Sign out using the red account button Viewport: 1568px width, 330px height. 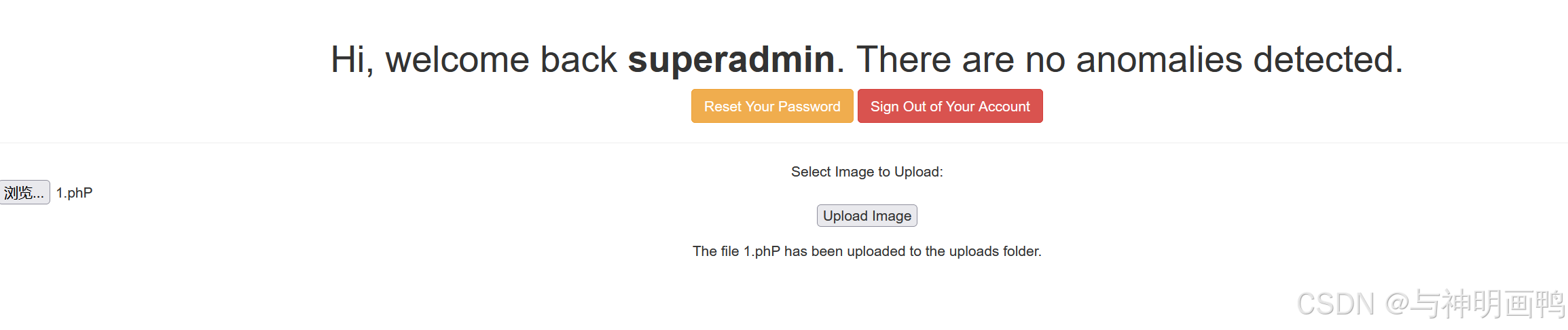pos(950,106)
